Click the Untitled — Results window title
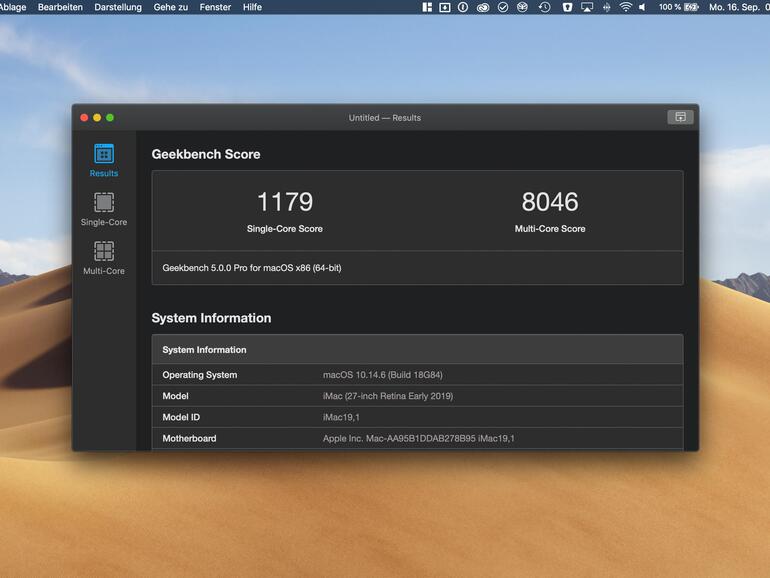The height and width of the screenshot is (578, 770). tap(385, 117)
